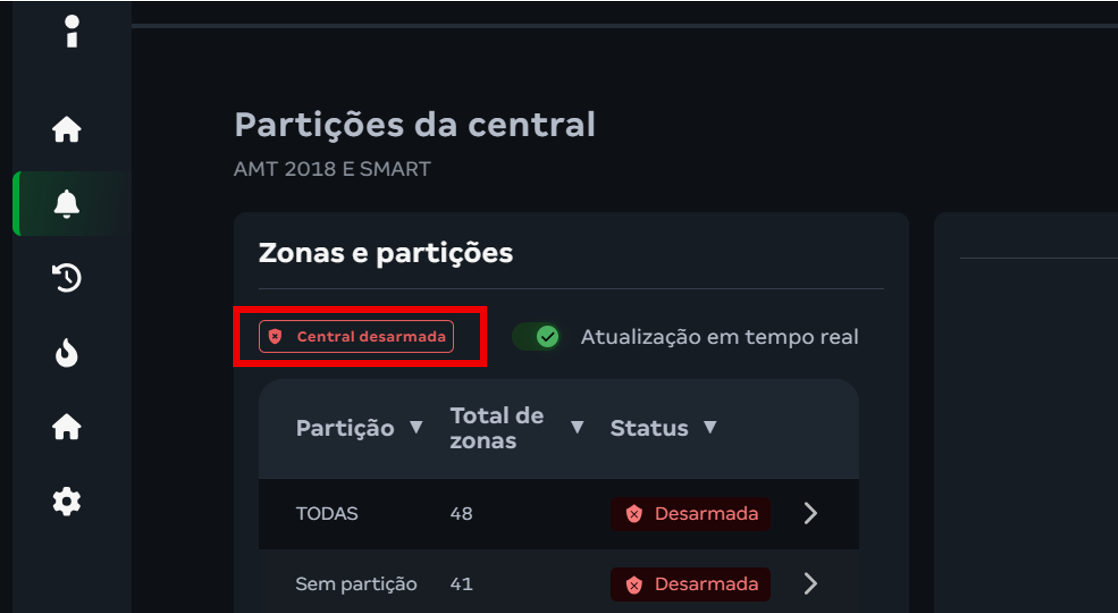Click Desarmada badge in the TODAS row

point(691,514)
